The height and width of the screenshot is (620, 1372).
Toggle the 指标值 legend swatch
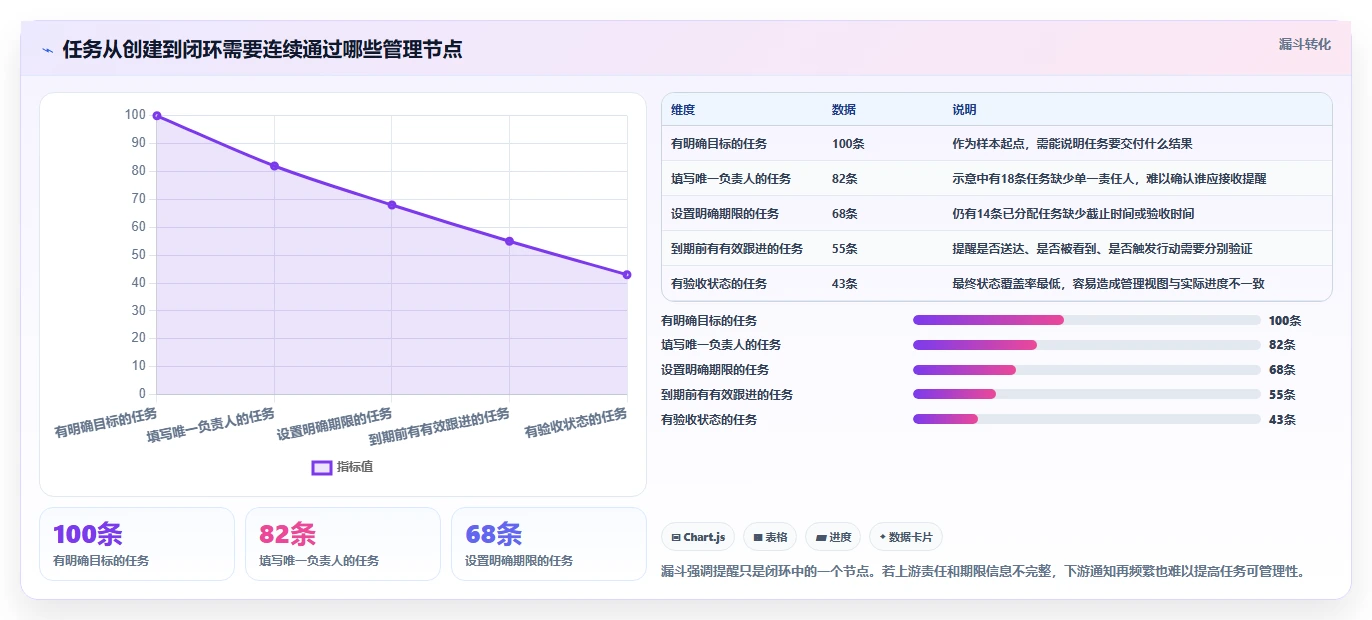(322, 467)
